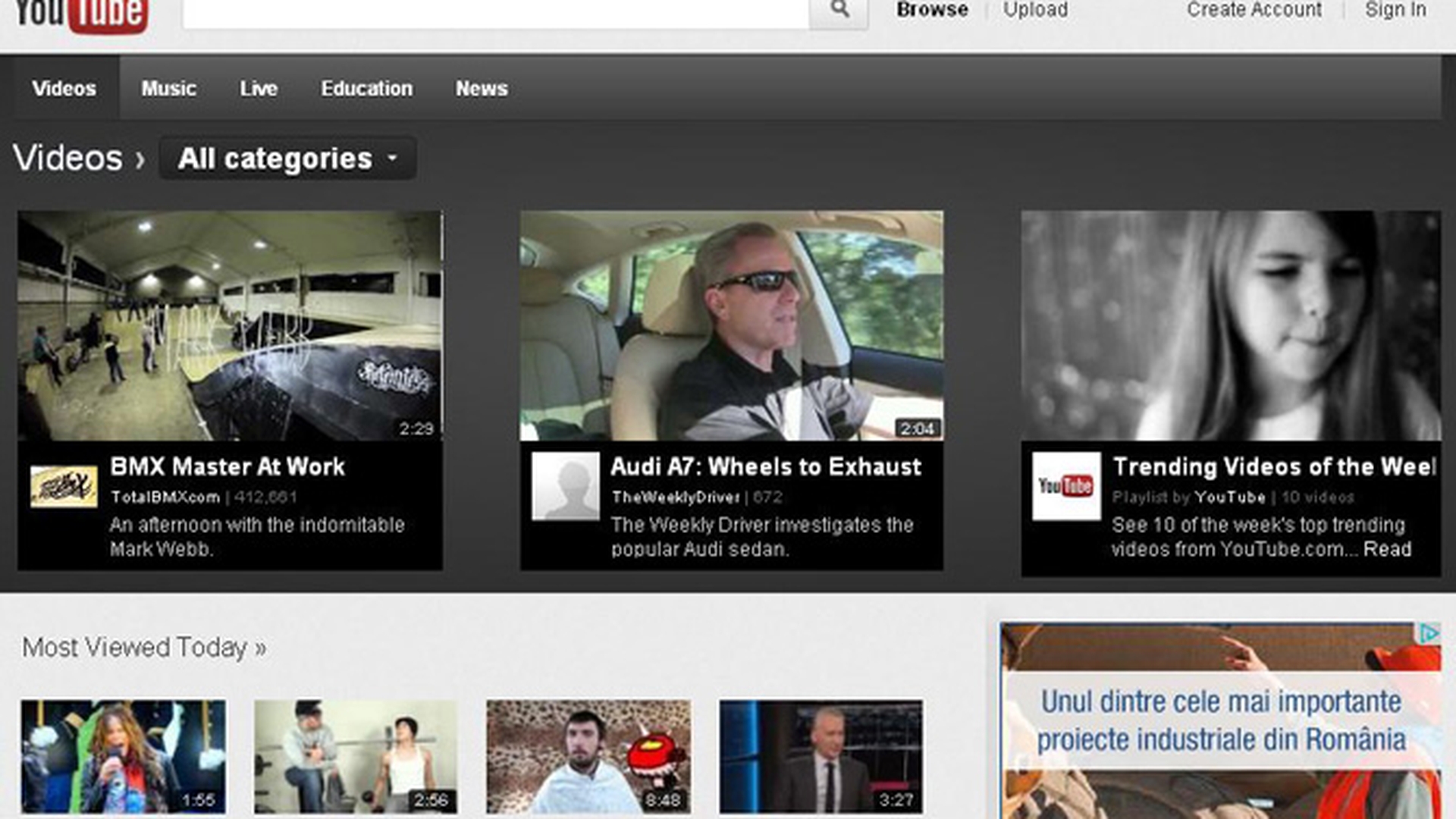Open Audi A7: Wheels to Exhaust title
The width and height of the screenshot is (1456, 819).
(x=766, y=466)
